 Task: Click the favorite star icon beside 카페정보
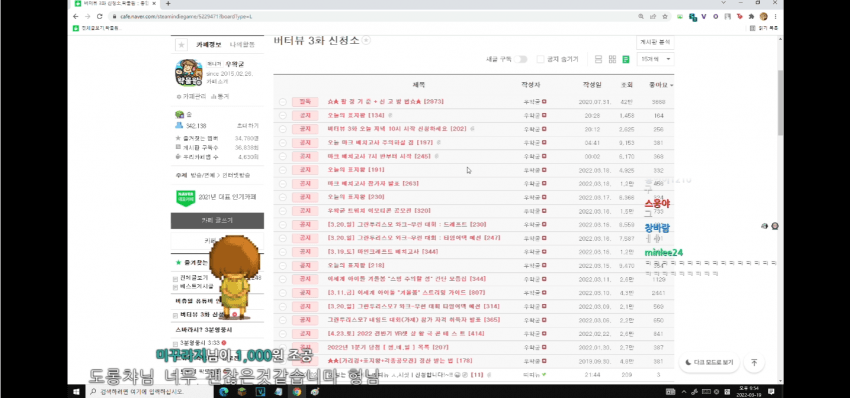coord(182,44)
